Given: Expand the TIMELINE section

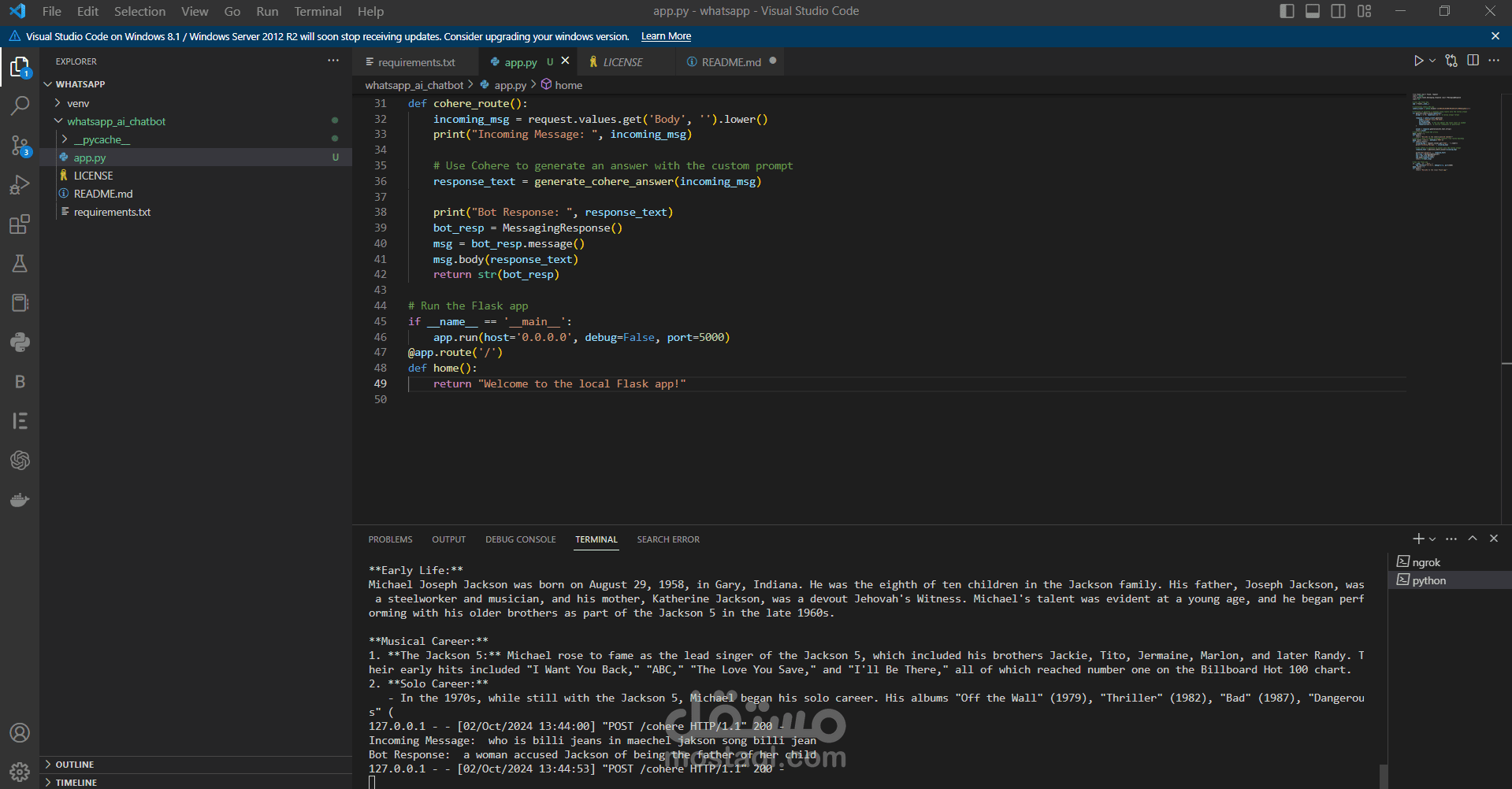Looking at the screenshot, I should tap(195, 782).
